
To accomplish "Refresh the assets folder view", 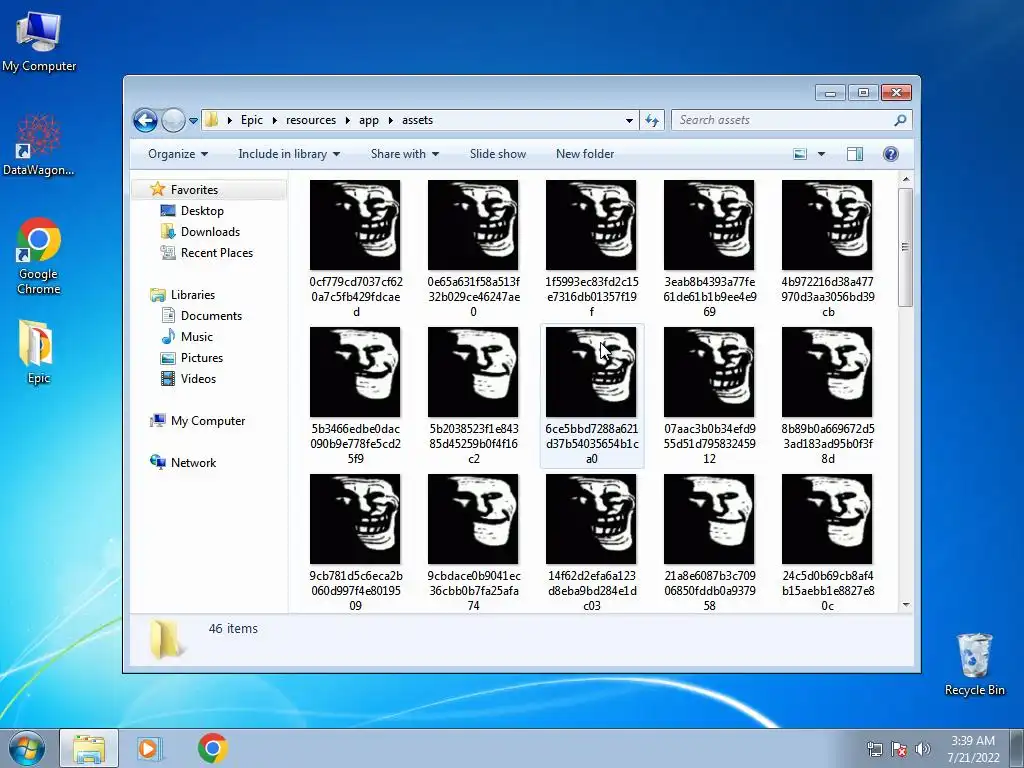I will click(652, 120).
